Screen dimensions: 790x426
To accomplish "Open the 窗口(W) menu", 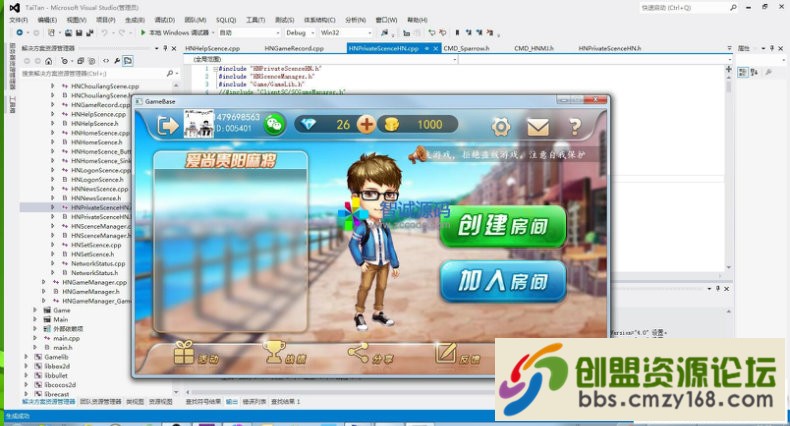I will pyautogui.click(x=386, y=20).
